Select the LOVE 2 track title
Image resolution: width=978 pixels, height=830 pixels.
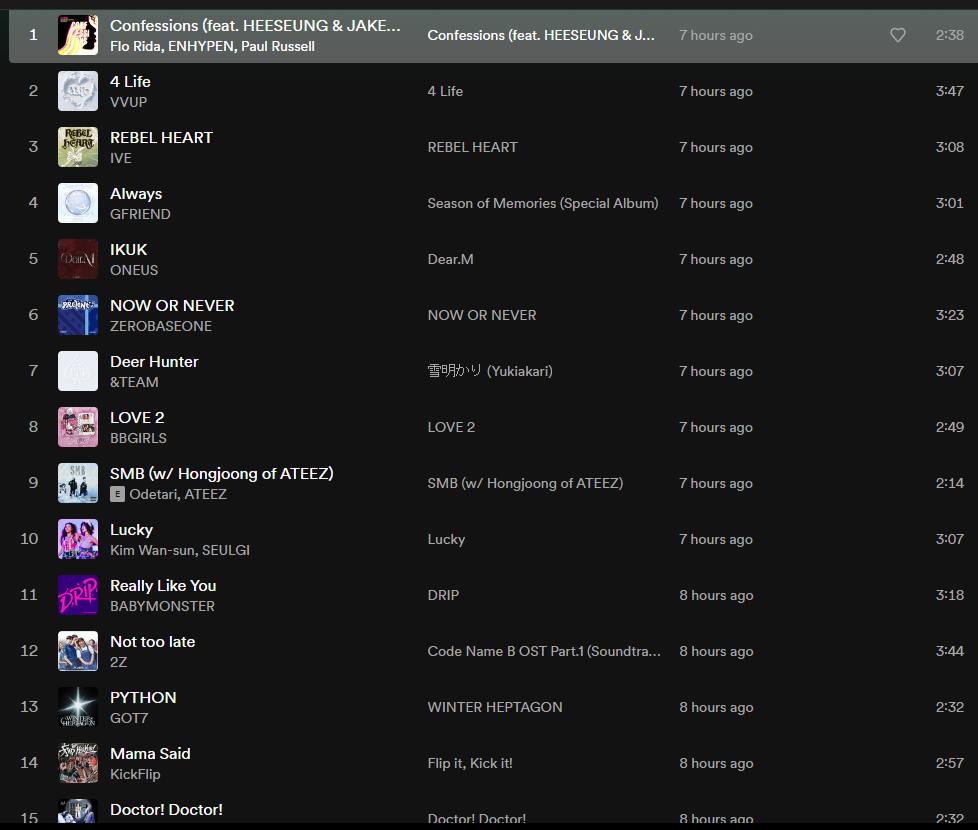coord(137,418)
